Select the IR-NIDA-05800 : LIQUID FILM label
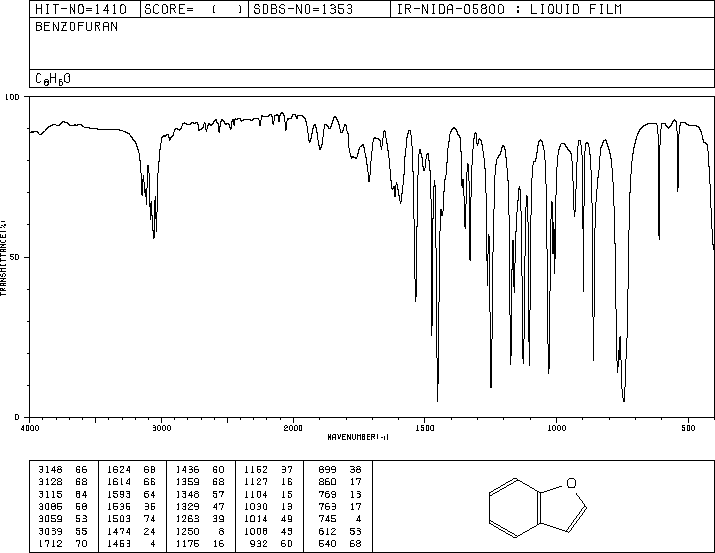Image resolution: width=715 pixels, height=553 pixels. click(509, 9)
